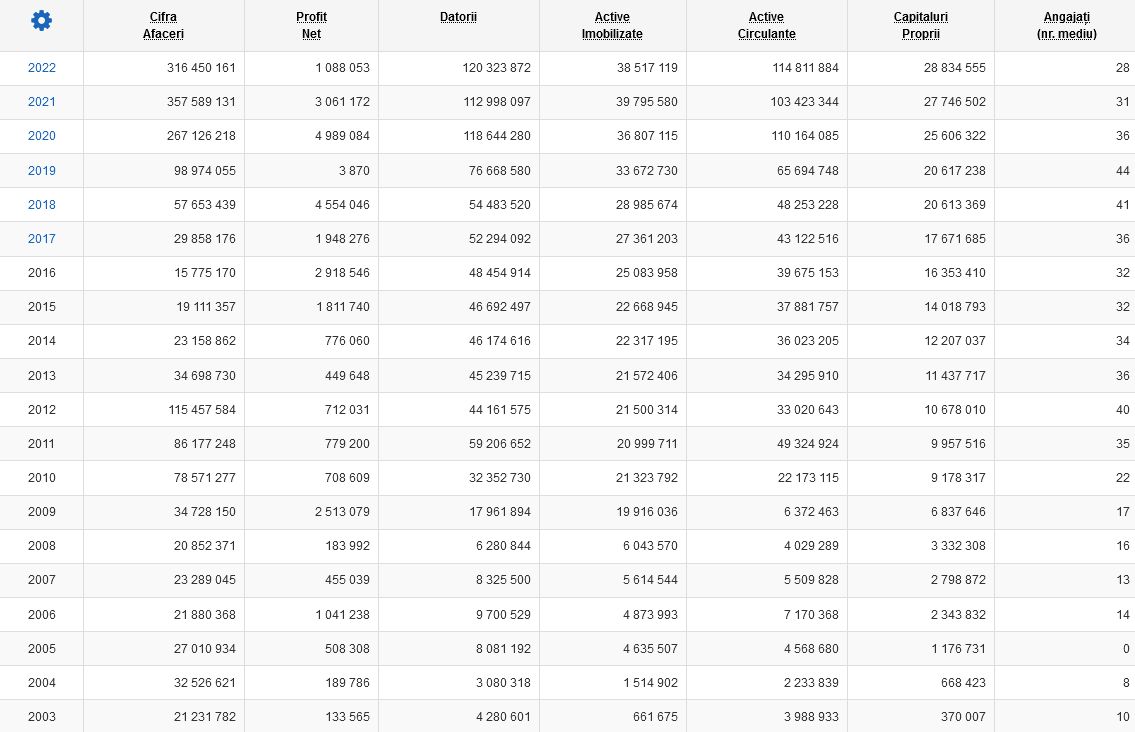
Task: Select equity value 370 007
Action: 963,717
